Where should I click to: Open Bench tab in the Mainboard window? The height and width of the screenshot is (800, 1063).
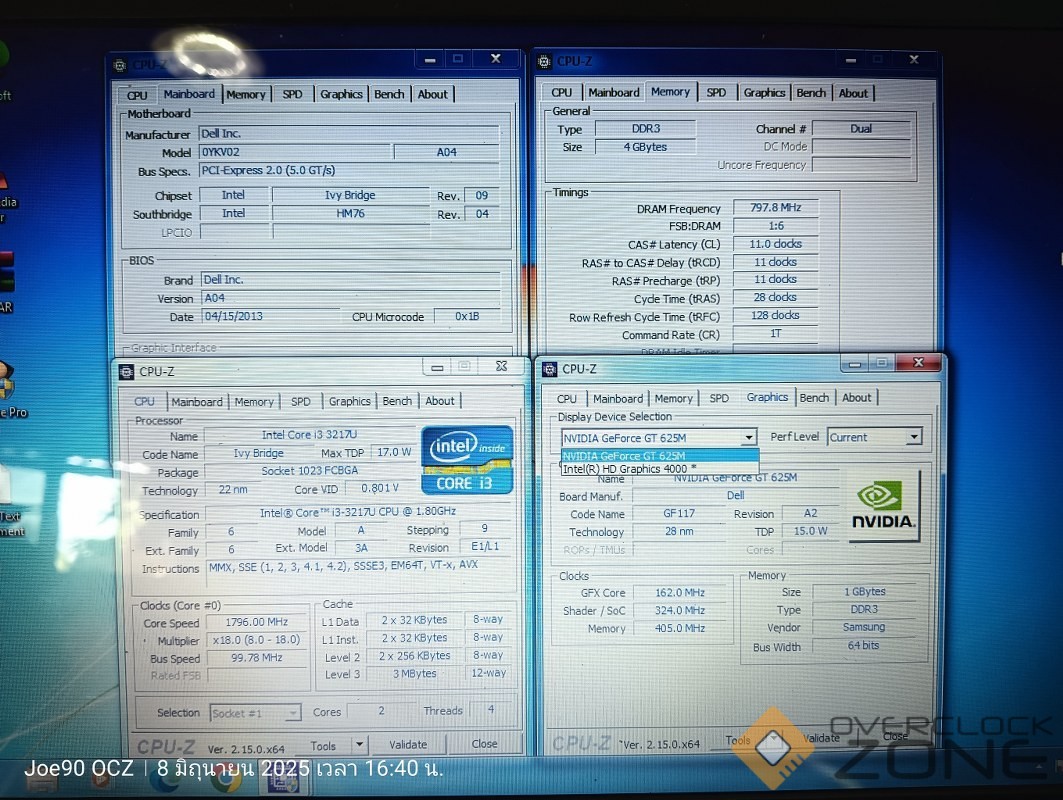coord(389,94)
